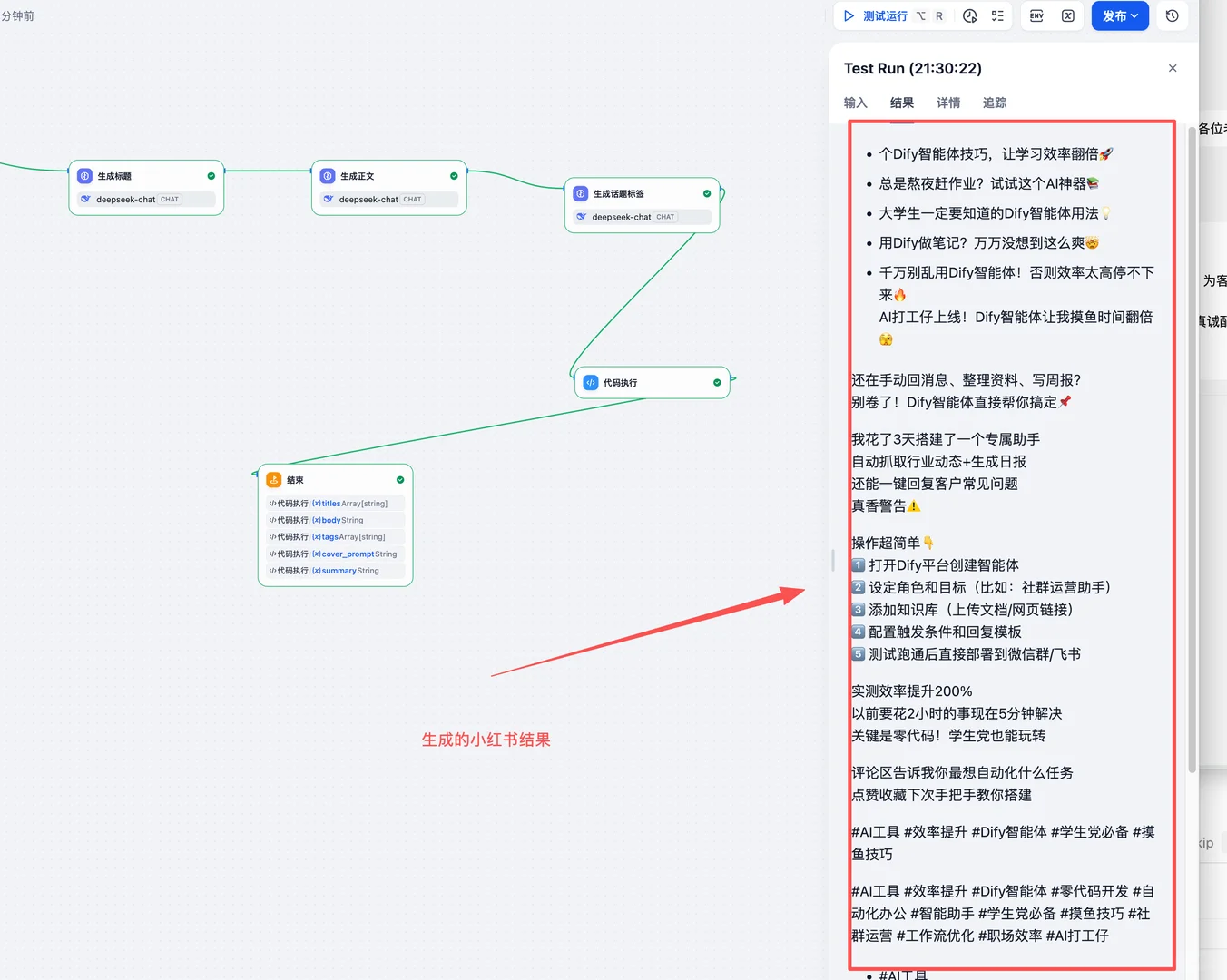This screenshot has width=1227, height=980.
Task: Select the 代码执行 node title
Action: (x=620, y=383)
